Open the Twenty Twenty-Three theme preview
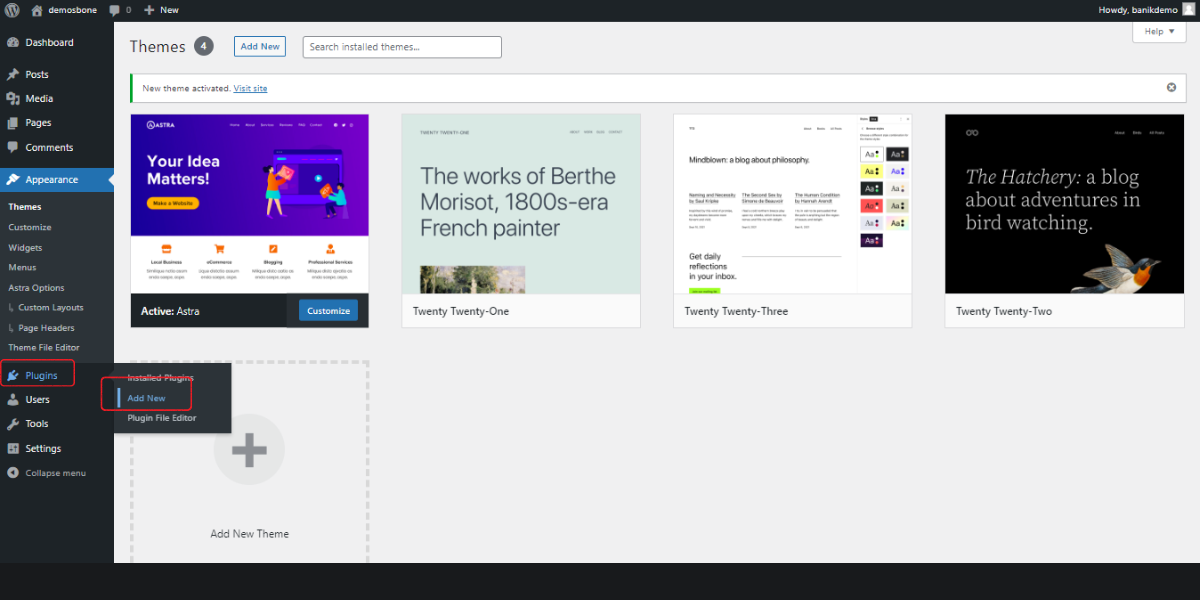 (793, 204)
